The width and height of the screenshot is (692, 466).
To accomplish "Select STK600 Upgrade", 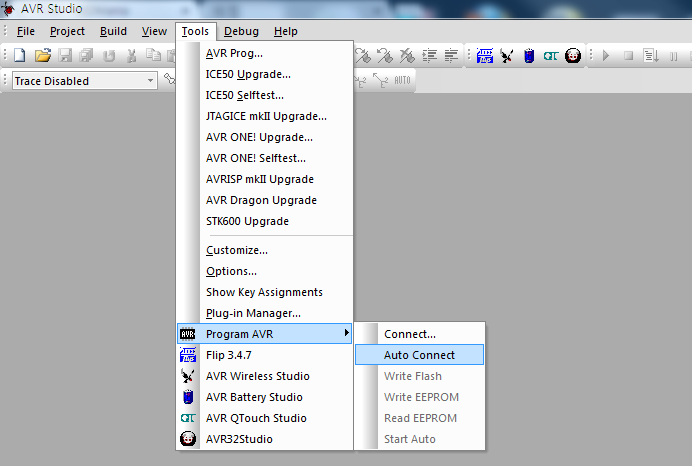I will click(264, 221).
